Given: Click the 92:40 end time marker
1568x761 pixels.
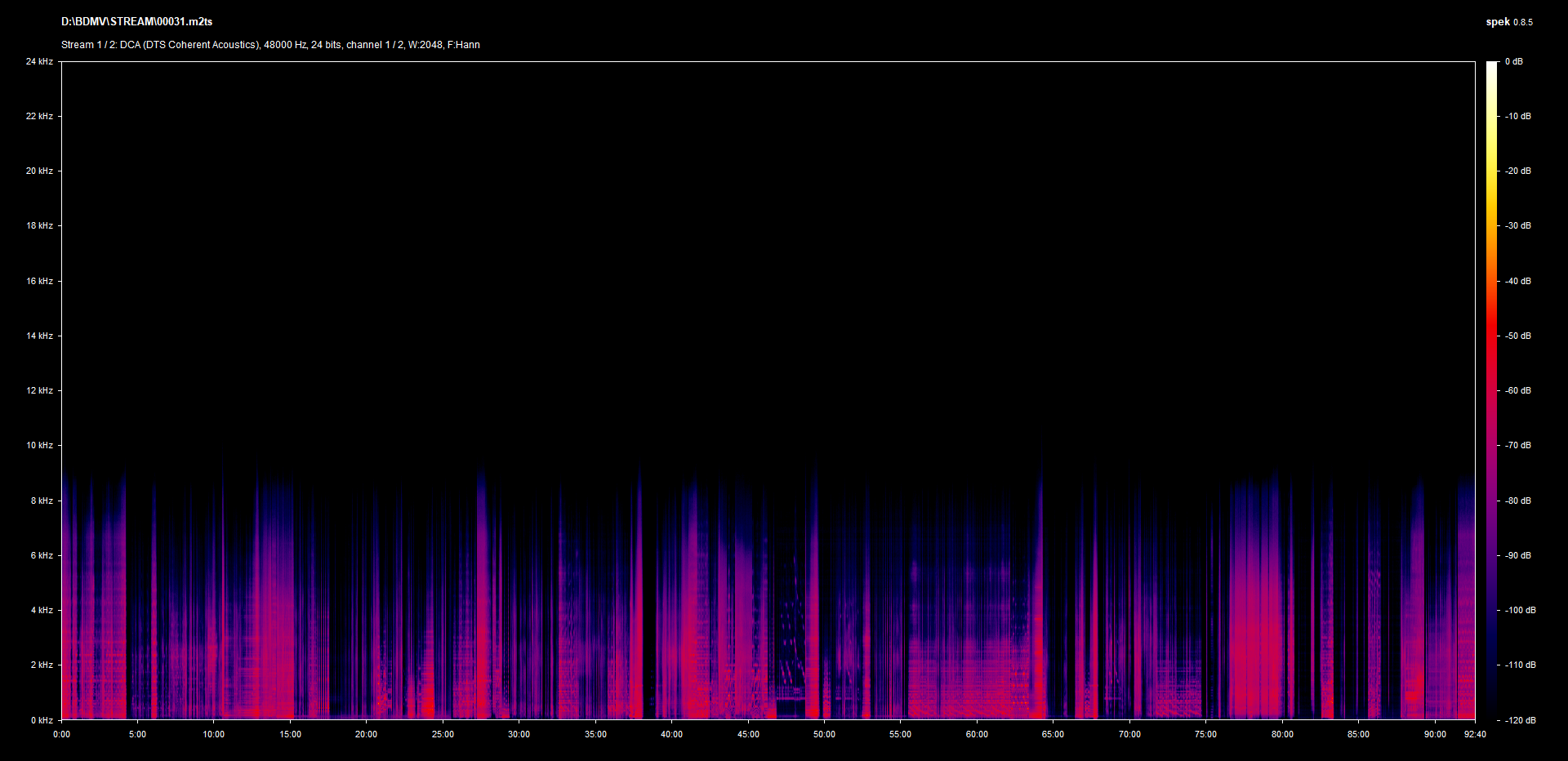Looking at the screenshot, I should tap(1475, 735).
